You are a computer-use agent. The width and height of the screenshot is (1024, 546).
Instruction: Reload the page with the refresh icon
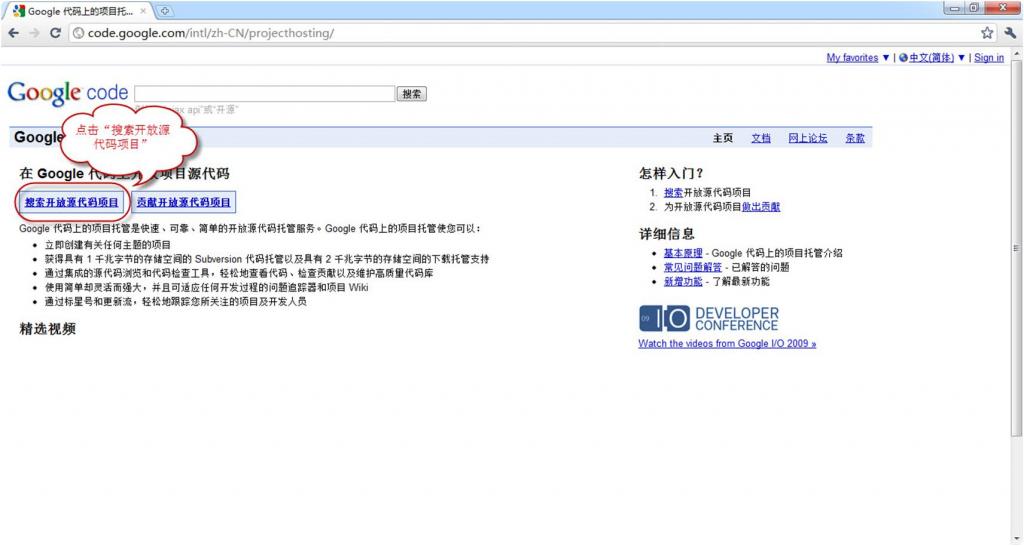pos(56,33)
